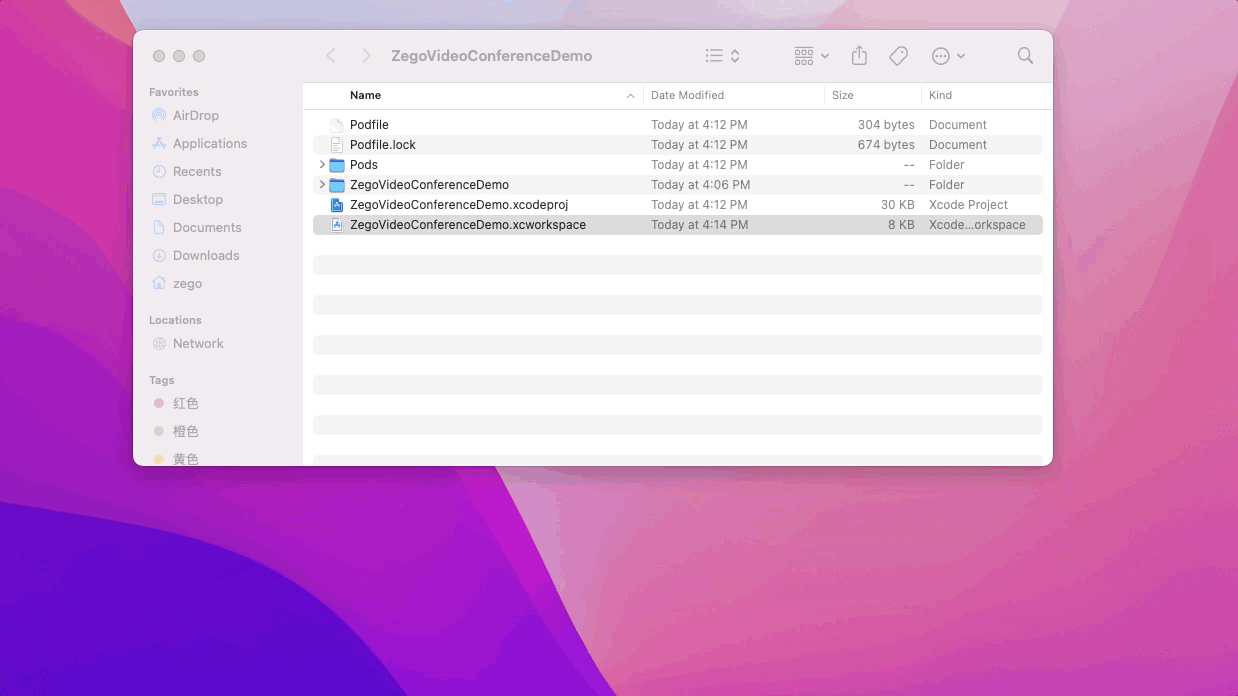Image resolution: width=1238 pixels, height=696 pixels.
Task: Click the Today at 4:06 PM date
Action: (x=700, y=185)
